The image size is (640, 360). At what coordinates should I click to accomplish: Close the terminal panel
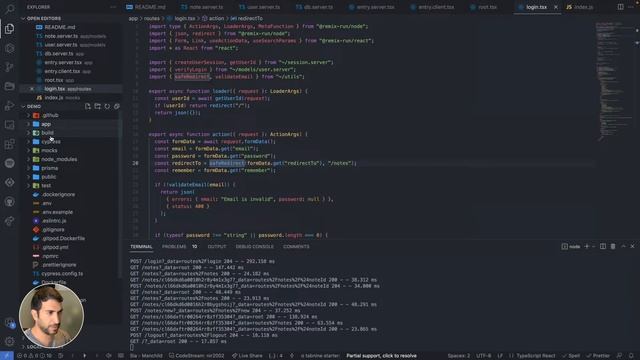pyautogui.click(x=632, y=246)
